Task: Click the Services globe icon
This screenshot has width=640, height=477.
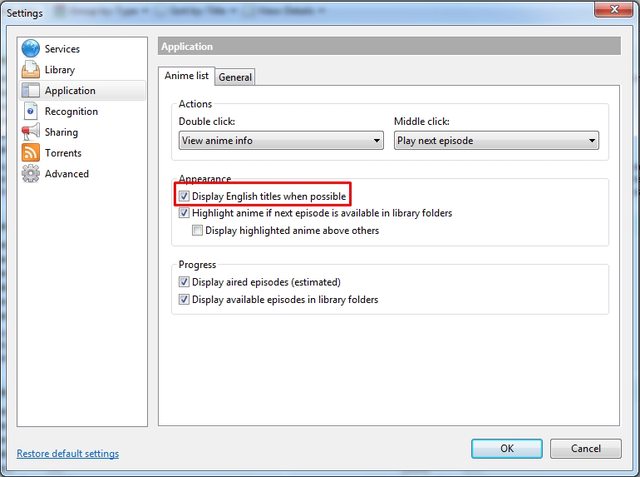Action: (30, 49)
